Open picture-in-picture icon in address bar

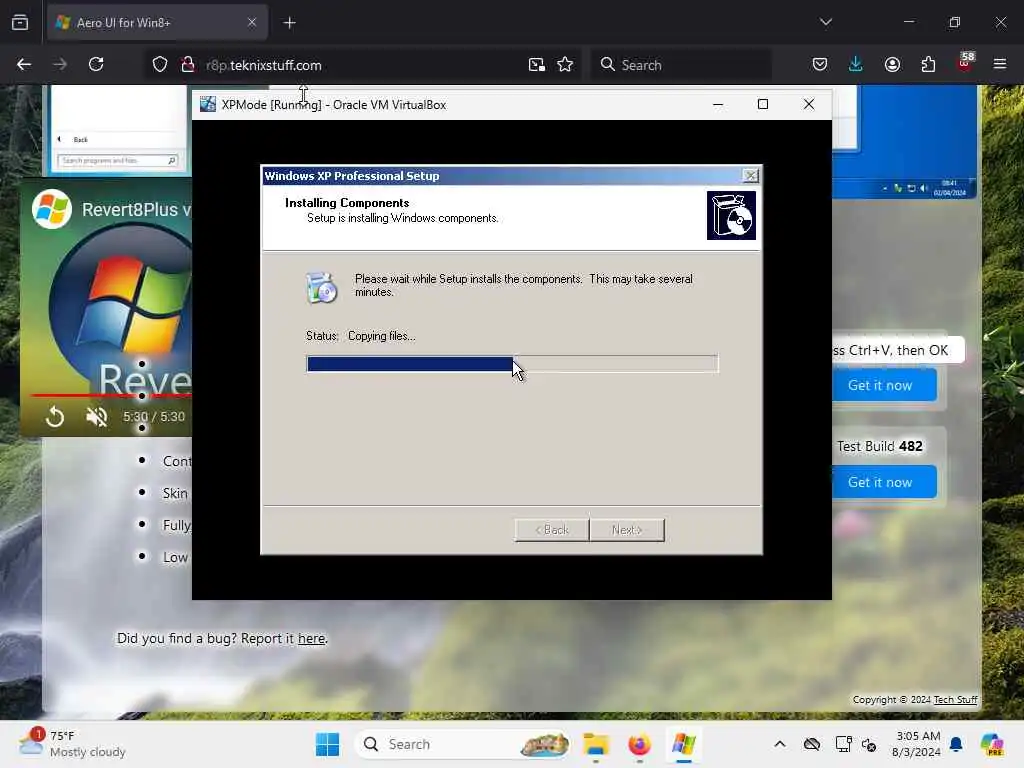coord(537,65)
